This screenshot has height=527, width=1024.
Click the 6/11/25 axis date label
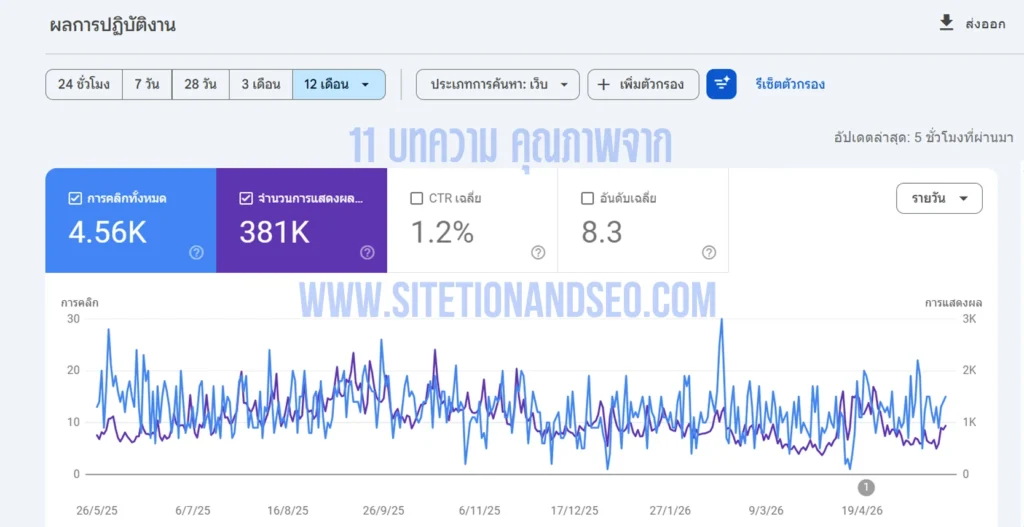tap(479, 511)
